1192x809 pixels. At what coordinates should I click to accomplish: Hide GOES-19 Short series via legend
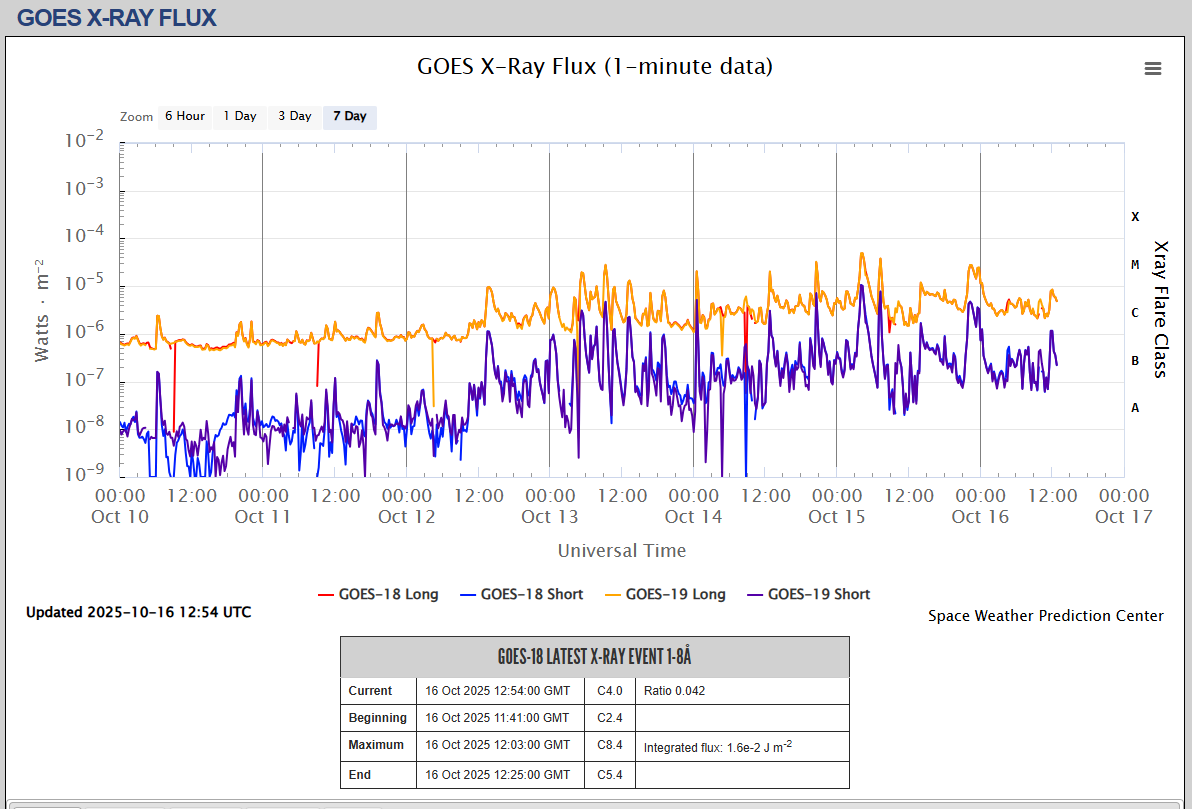pos(808,594)
